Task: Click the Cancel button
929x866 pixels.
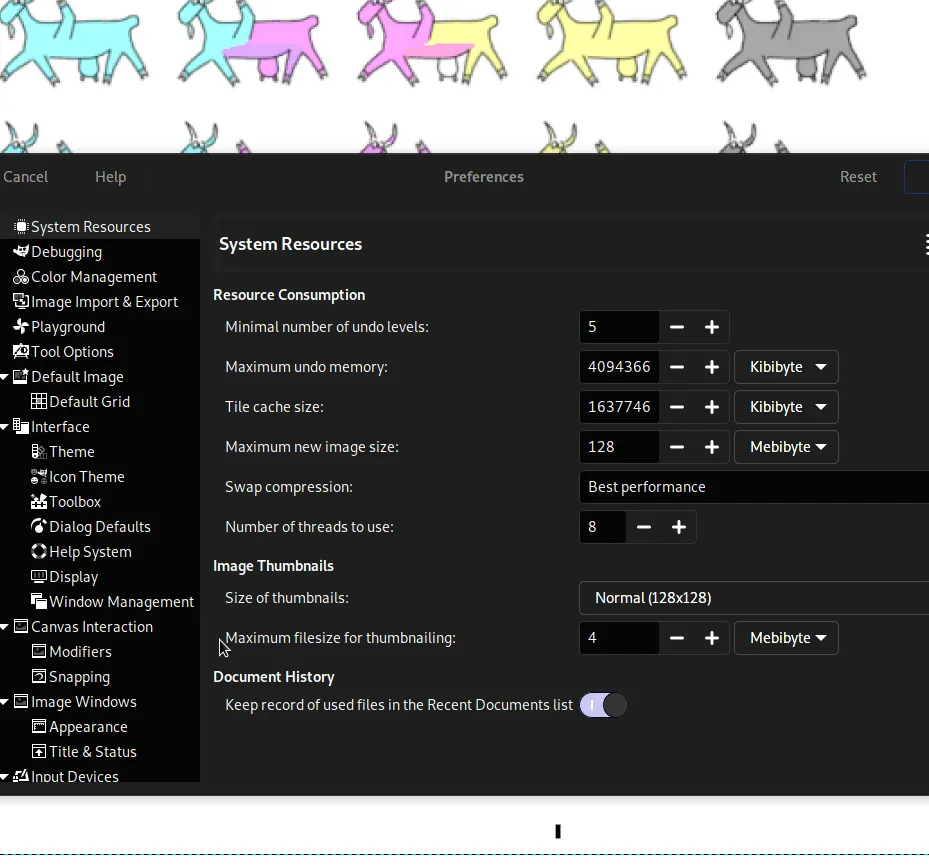Action: 24,177
